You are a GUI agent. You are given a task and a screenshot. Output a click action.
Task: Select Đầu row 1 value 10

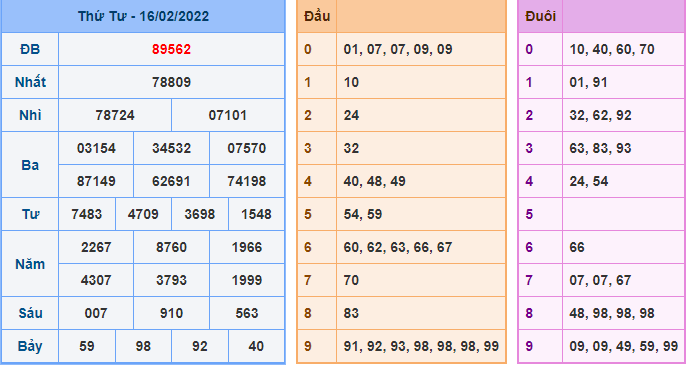click(351, 82)
